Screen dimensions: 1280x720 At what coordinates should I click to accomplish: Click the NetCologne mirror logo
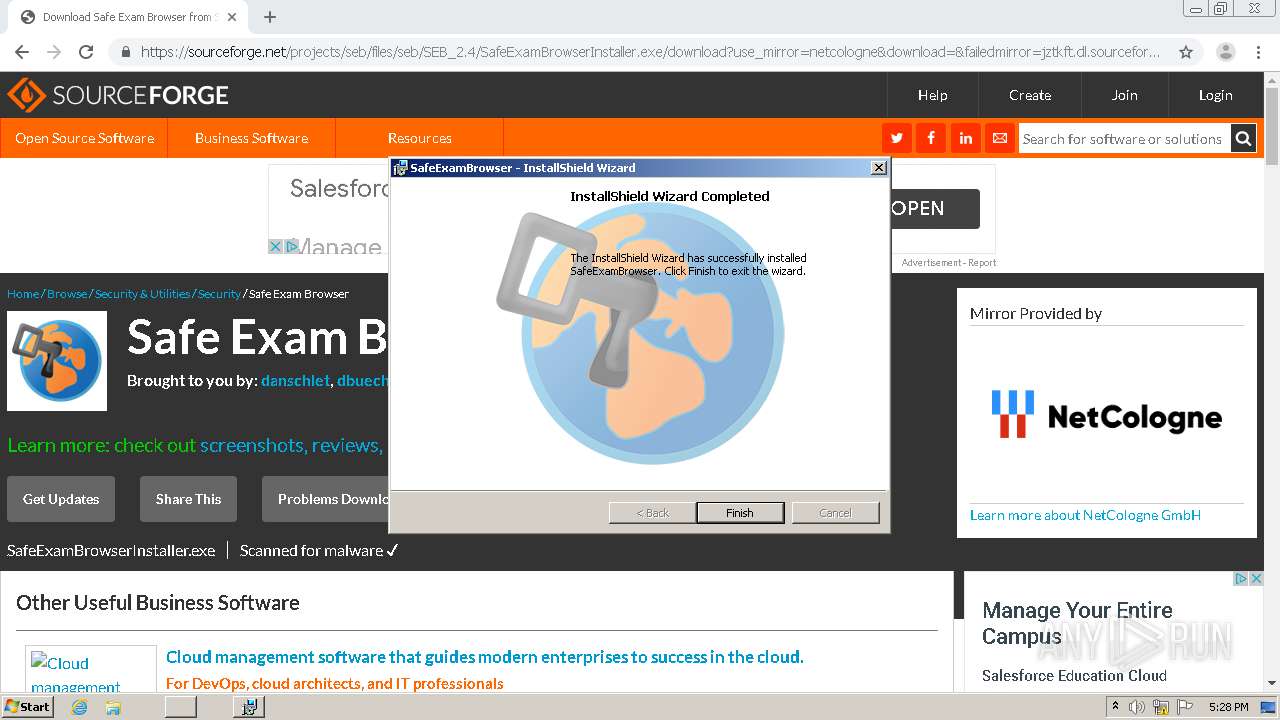[1106, 415]
